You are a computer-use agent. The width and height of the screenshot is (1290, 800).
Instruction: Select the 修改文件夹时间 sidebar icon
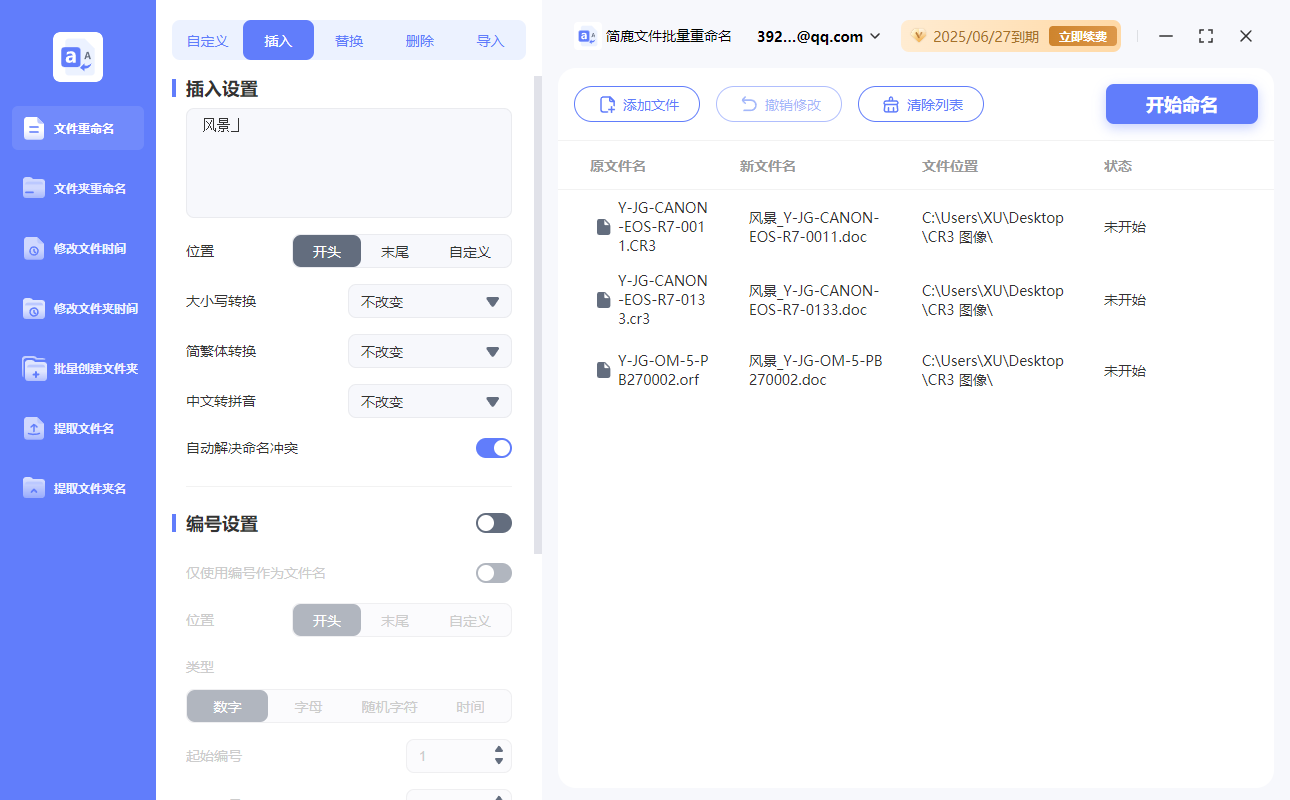tap(77, 308)
